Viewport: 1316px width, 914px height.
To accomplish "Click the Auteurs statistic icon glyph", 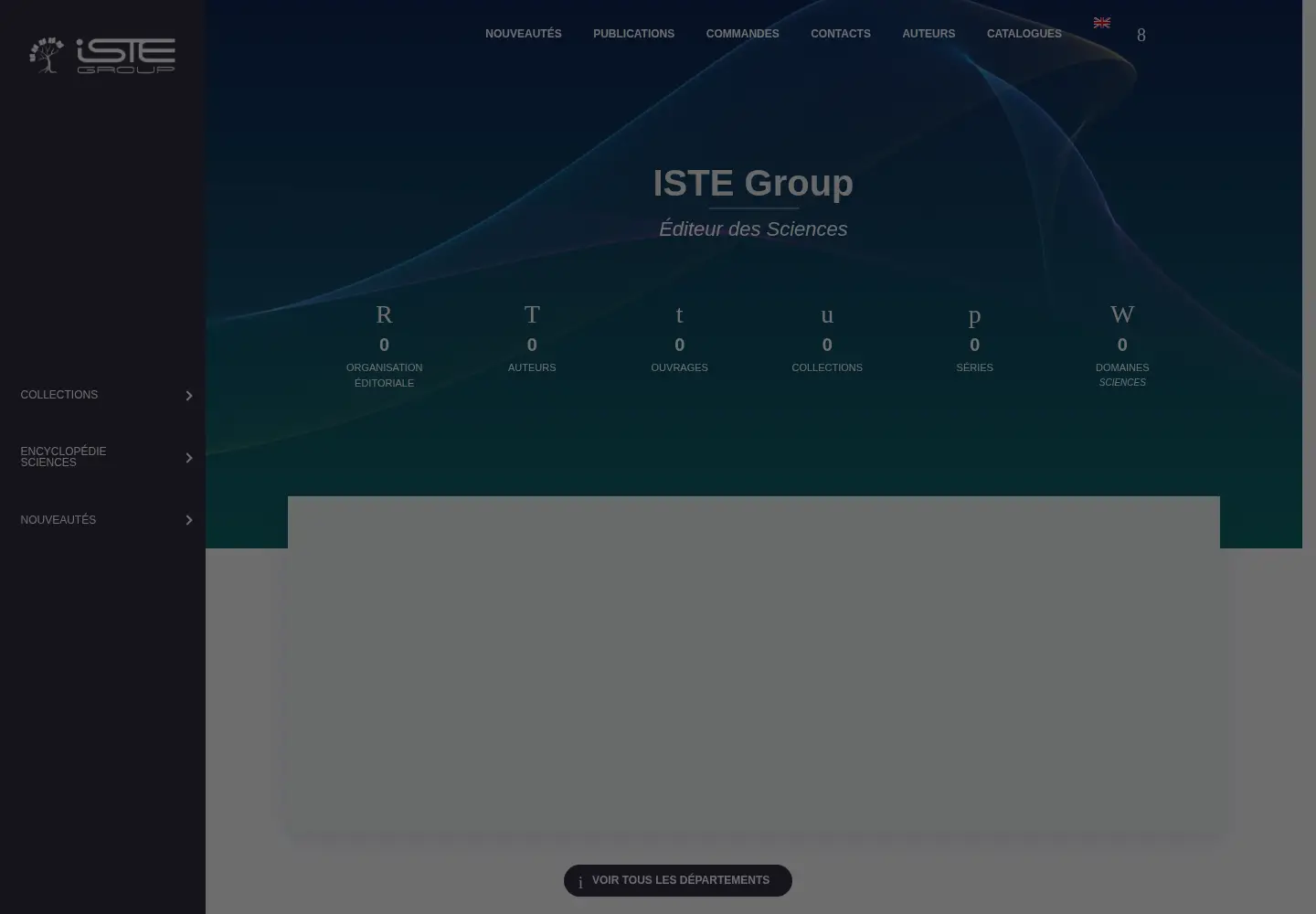I will click(x=532, y=314).
